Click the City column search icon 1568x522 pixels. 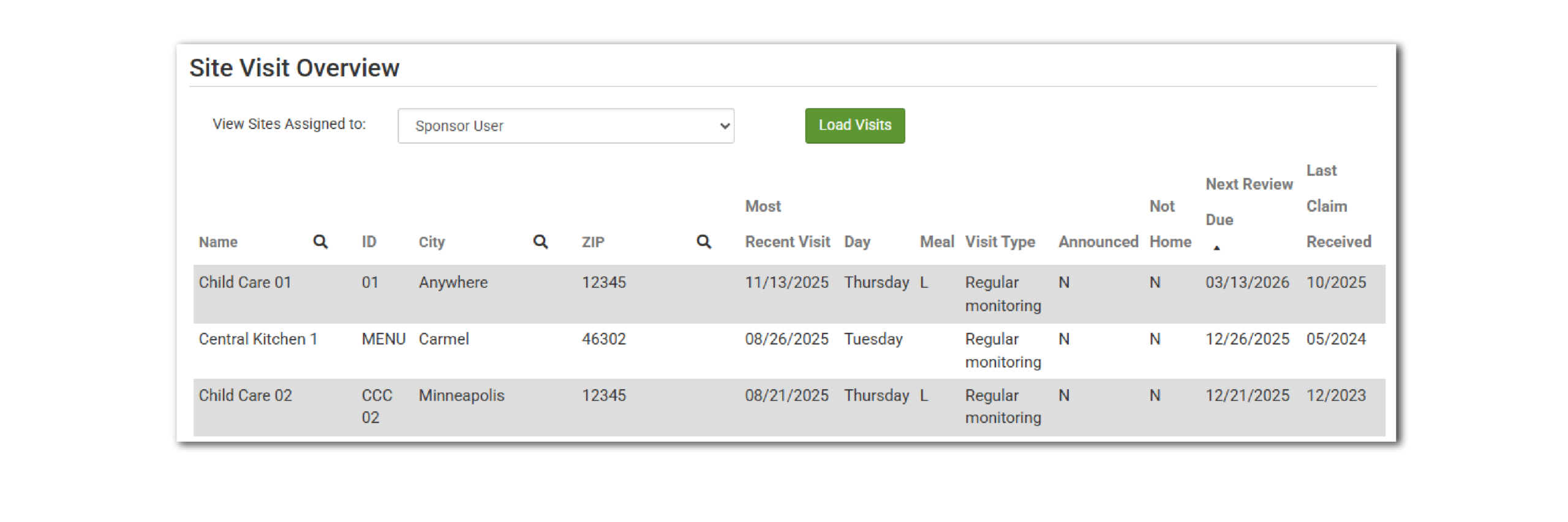pyautogui.click(x=540, y=242)
